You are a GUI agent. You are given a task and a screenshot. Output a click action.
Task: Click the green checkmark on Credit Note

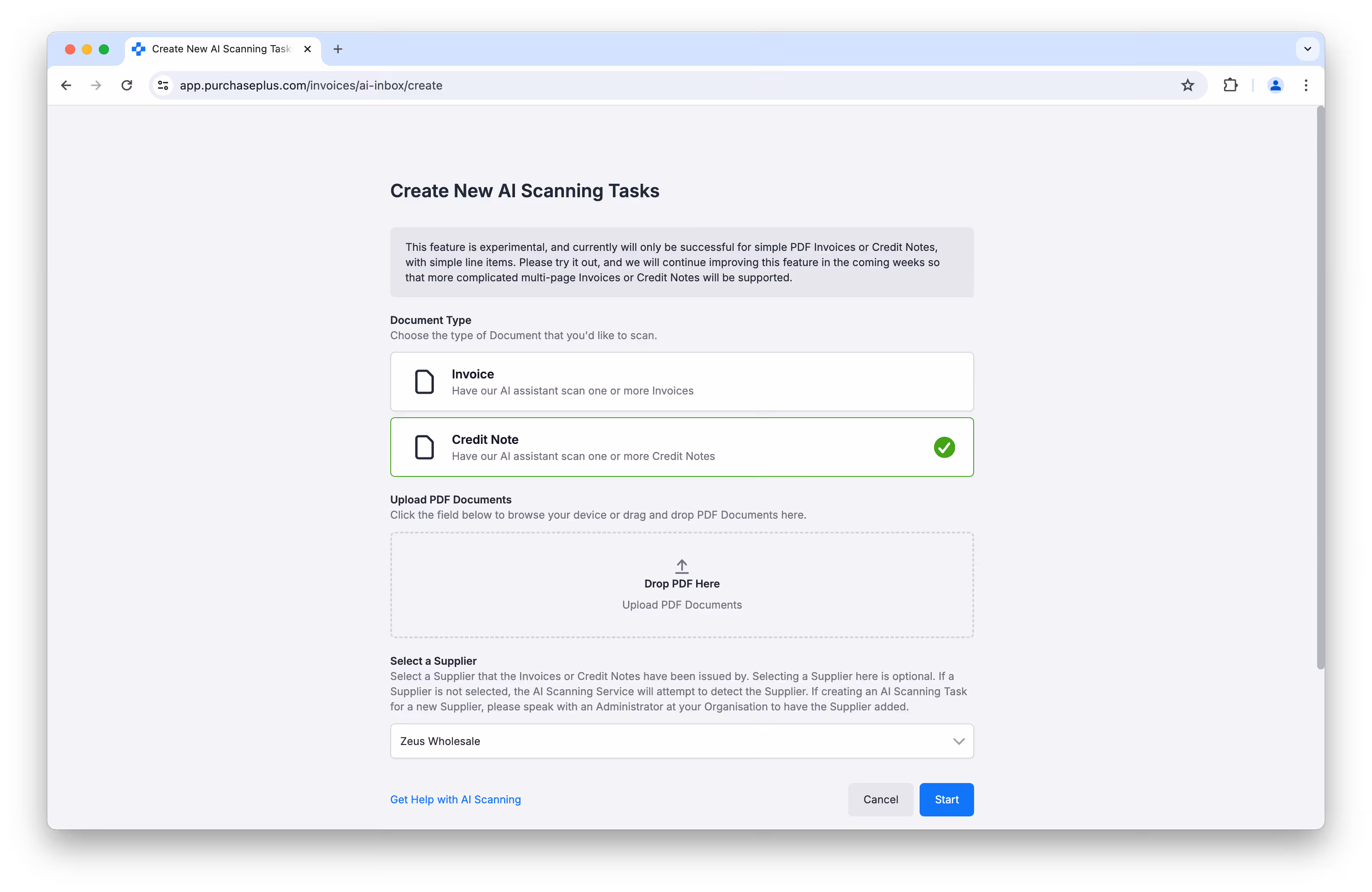(944, 447)
